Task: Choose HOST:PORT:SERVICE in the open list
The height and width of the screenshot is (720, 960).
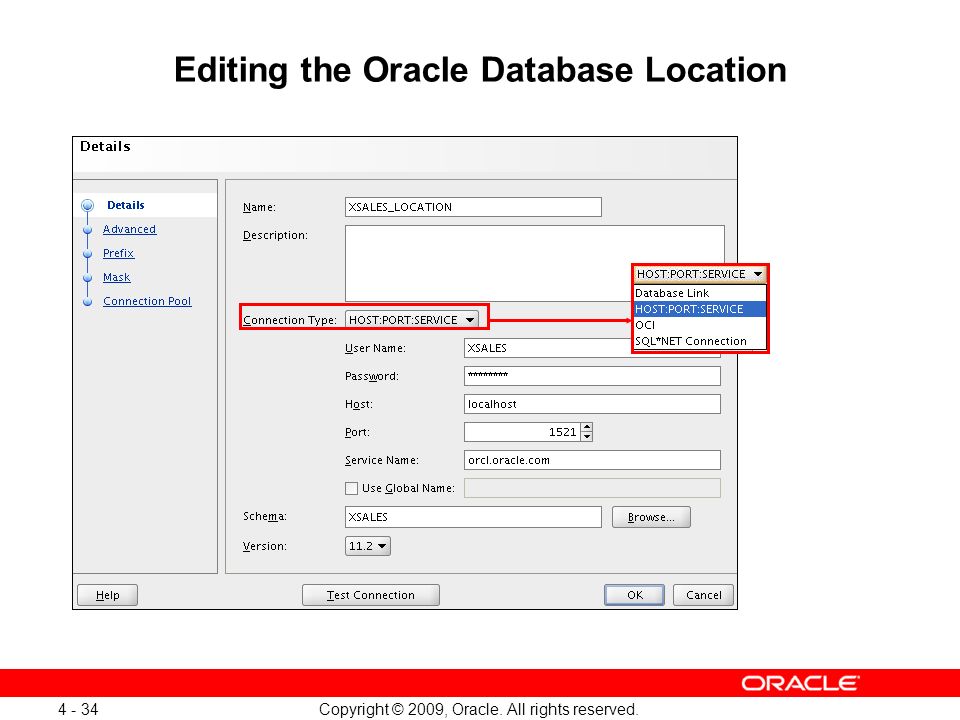Action: tap(700, 309)
